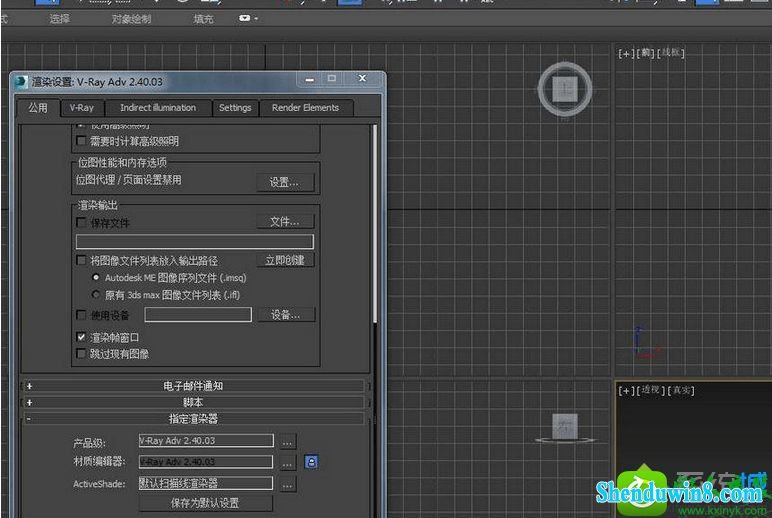Open the [前] view menu
This screenshot has width=772, height=518.
pos(645,53)
